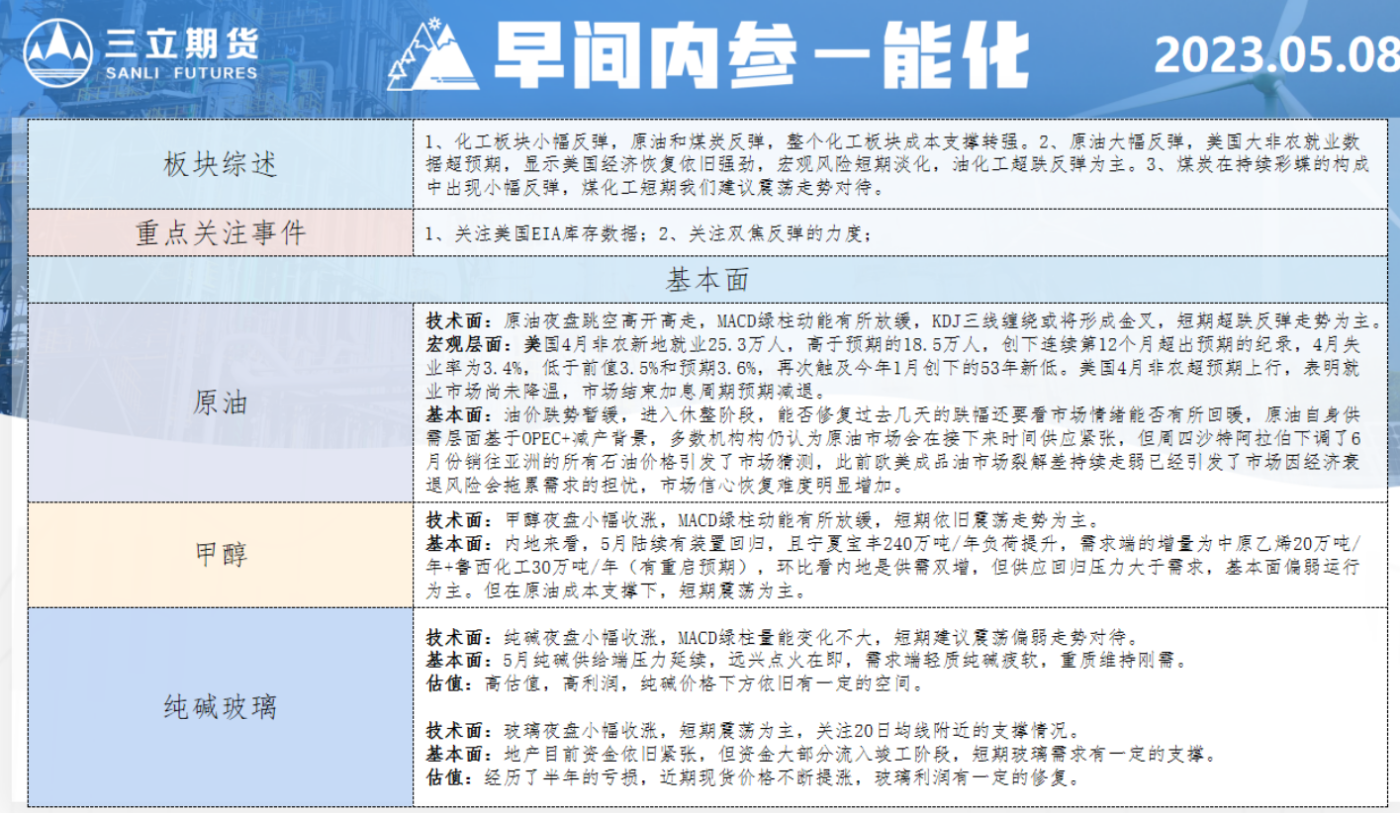Select the 板块综述 row label cell
This screenshot has width=1400, height=813.
[220, 165]
